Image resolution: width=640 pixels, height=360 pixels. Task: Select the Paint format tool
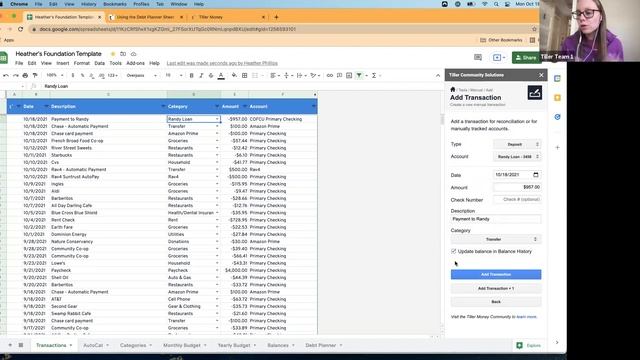point(35,76)
